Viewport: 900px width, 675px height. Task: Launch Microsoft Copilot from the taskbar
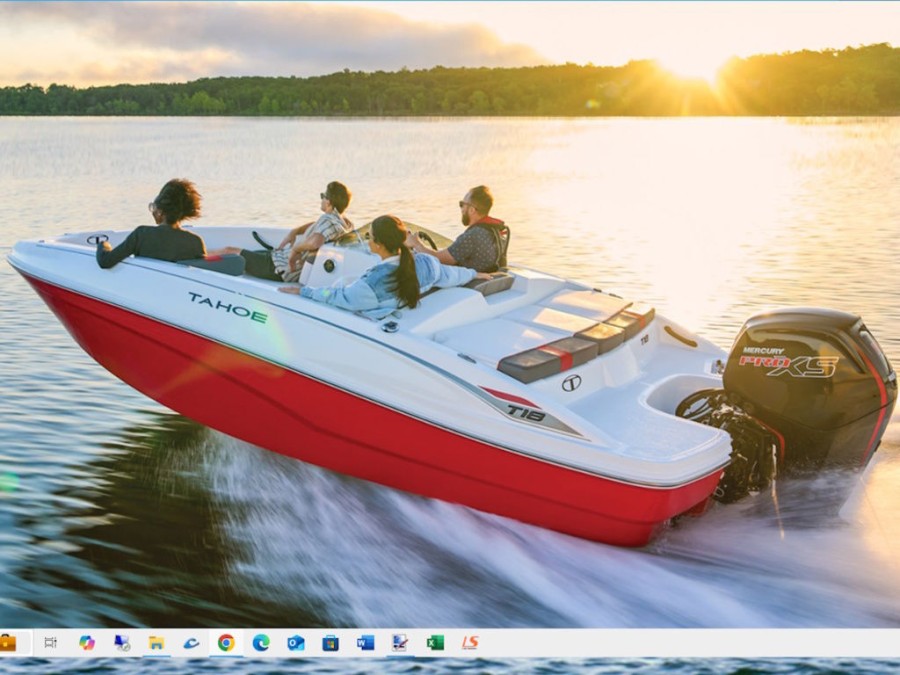(87, 643)
